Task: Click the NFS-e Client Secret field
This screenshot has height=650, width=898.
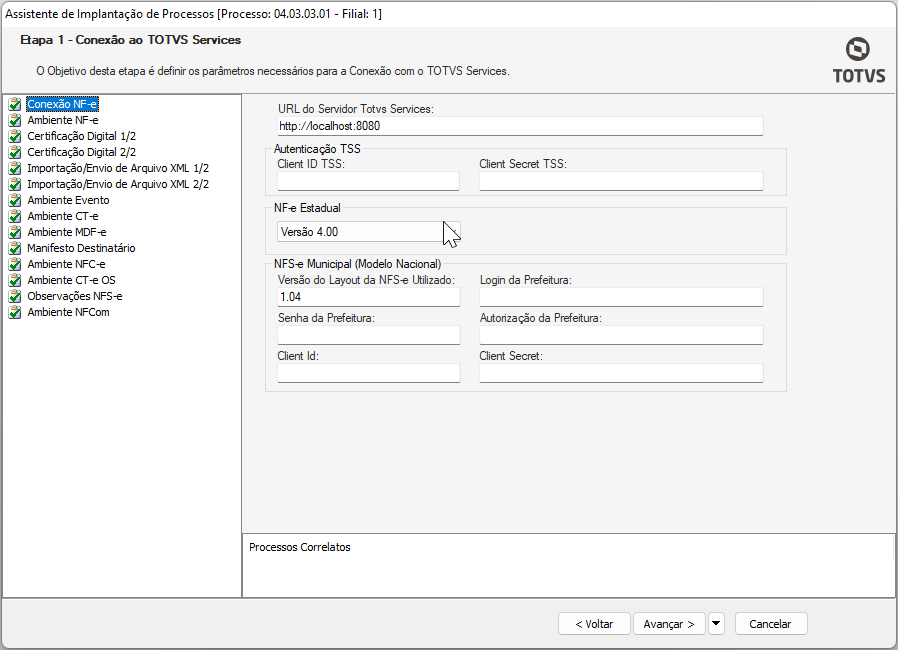Action: coord(621,373)
